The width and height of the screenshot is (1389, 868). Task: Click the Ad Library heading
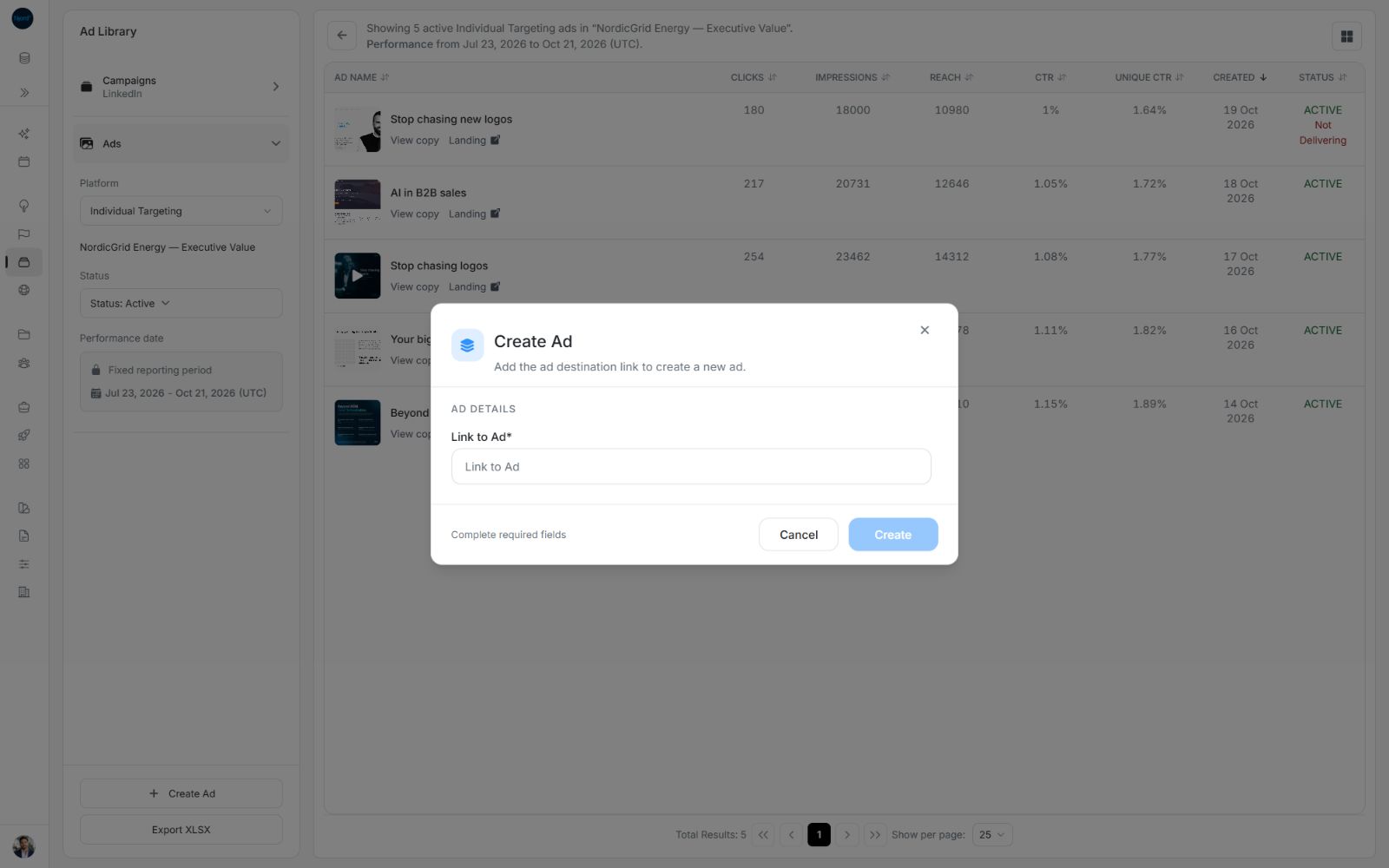(108, 31)
